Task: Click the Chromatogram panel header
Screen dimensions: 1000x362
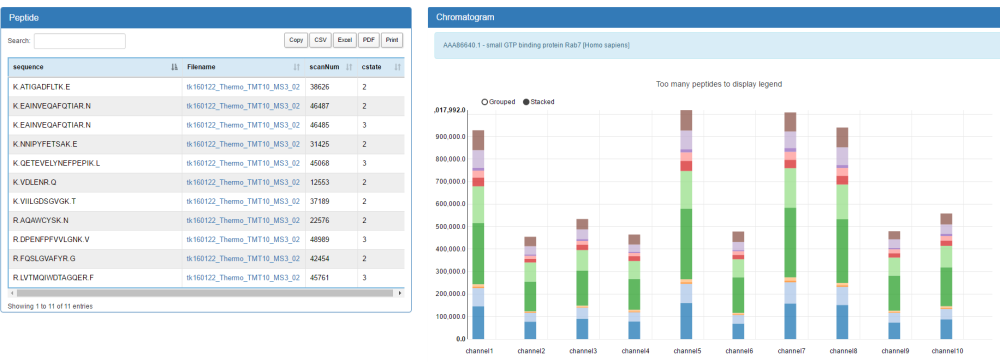Action: click(714, 17)
